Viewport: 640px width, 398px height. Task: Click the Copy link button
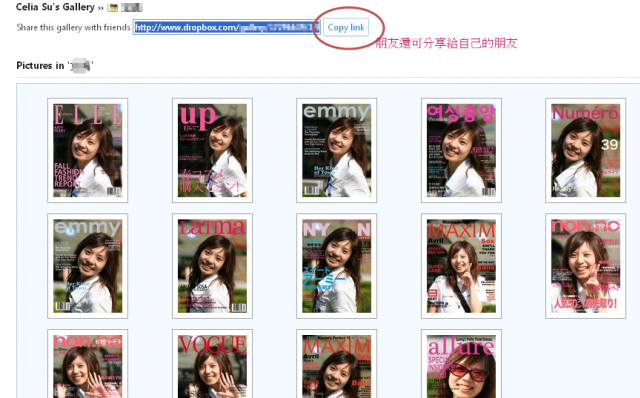click(346, 27)
